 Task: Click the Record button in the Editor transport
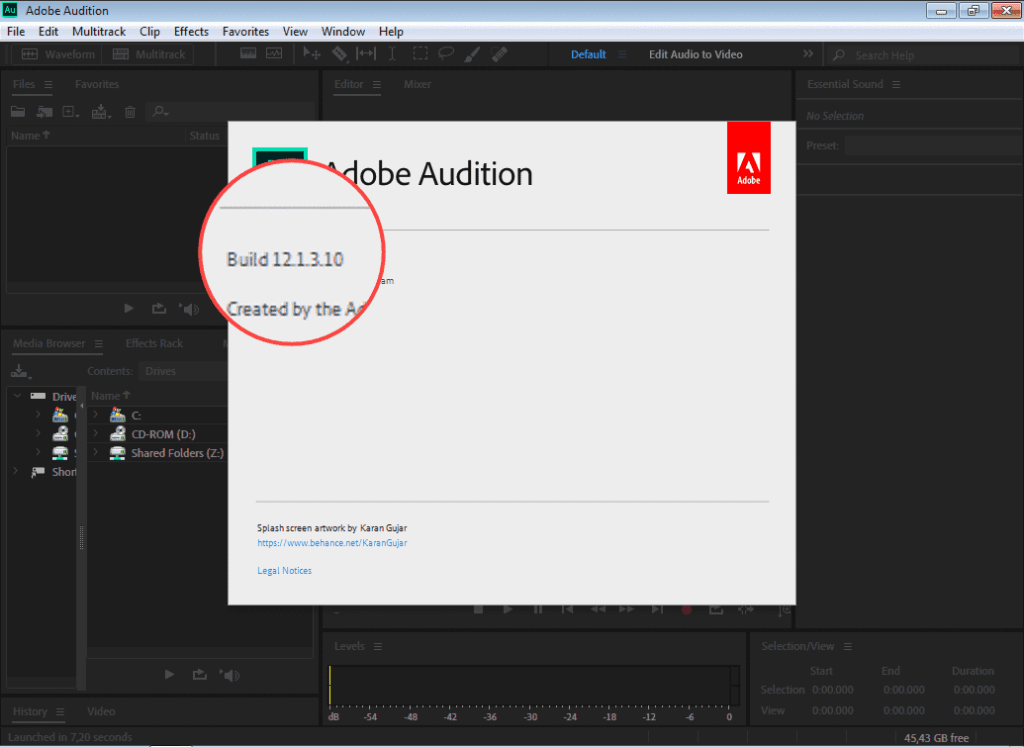coord(686,610)
